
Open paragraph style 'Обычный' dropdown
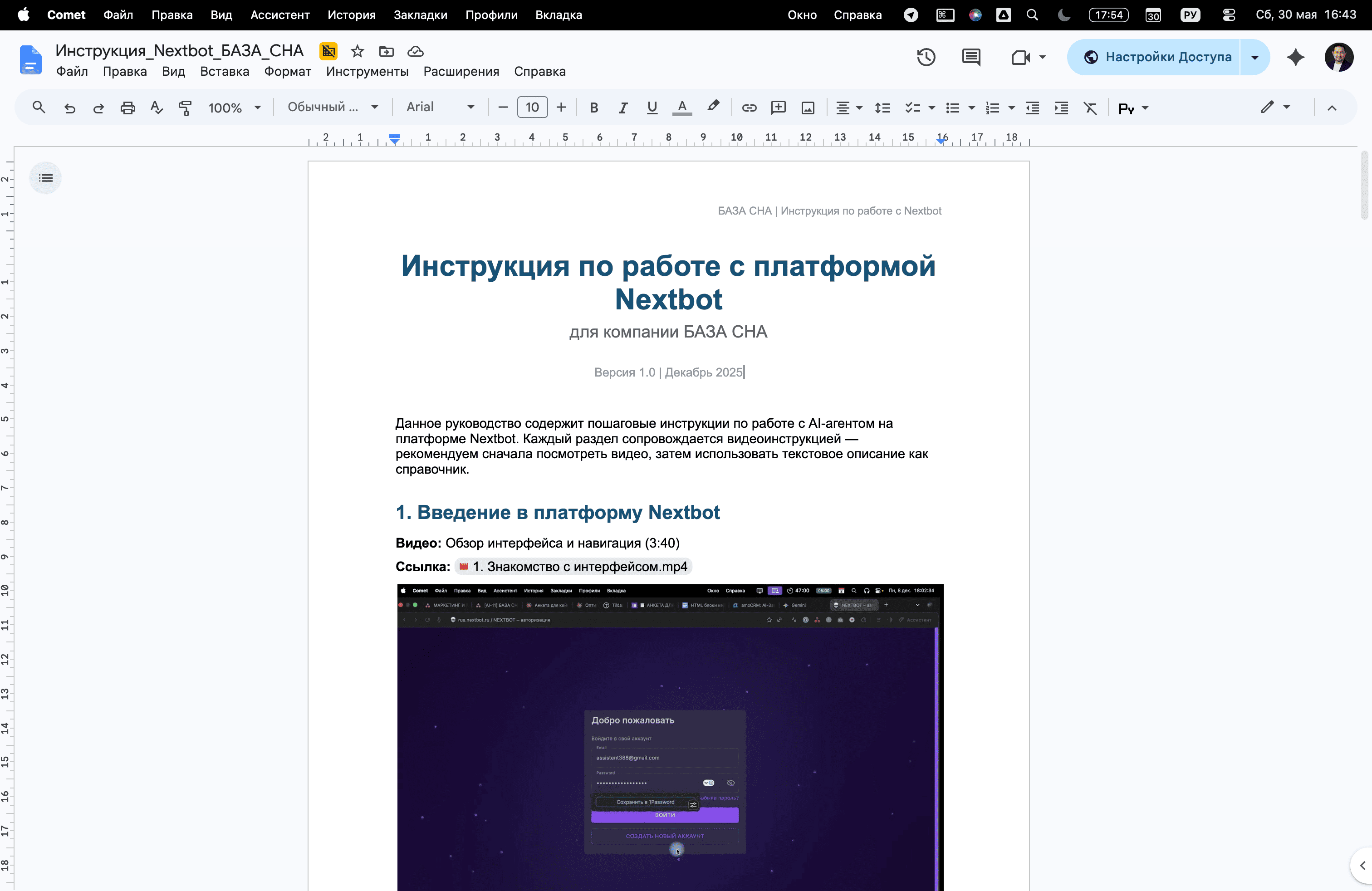click(333, 107)
